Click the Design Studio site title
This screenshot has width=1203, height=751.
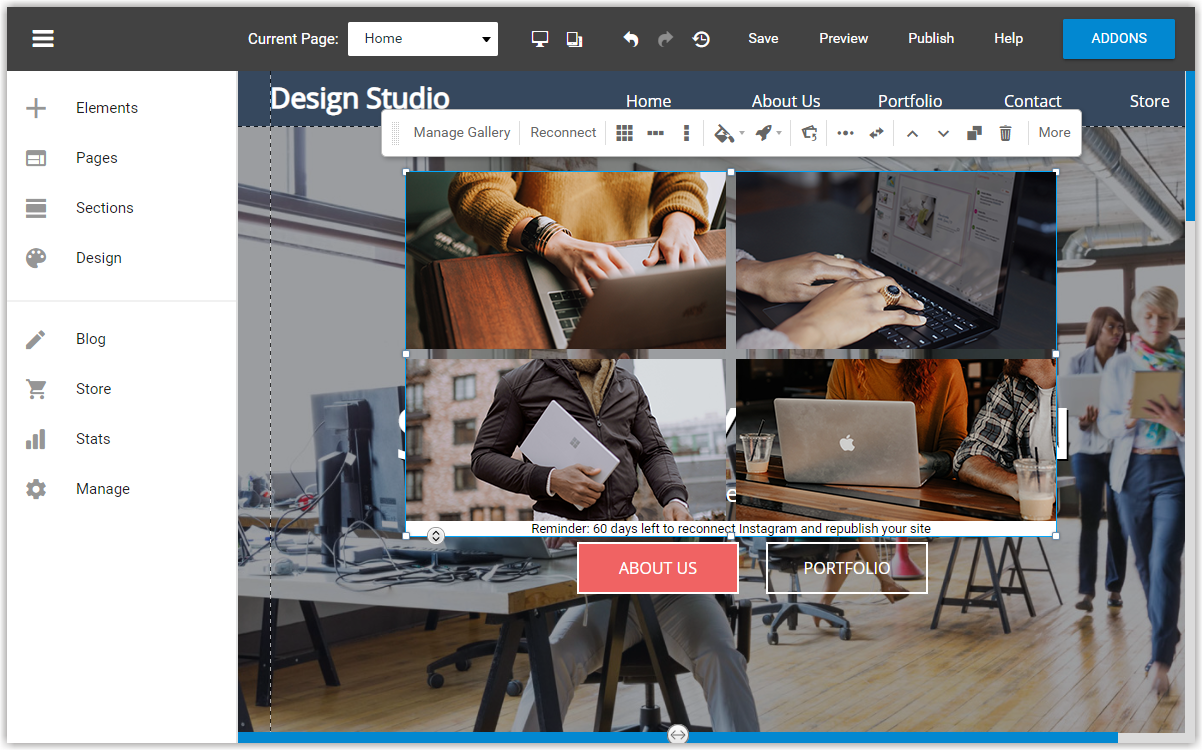point(360,99)
